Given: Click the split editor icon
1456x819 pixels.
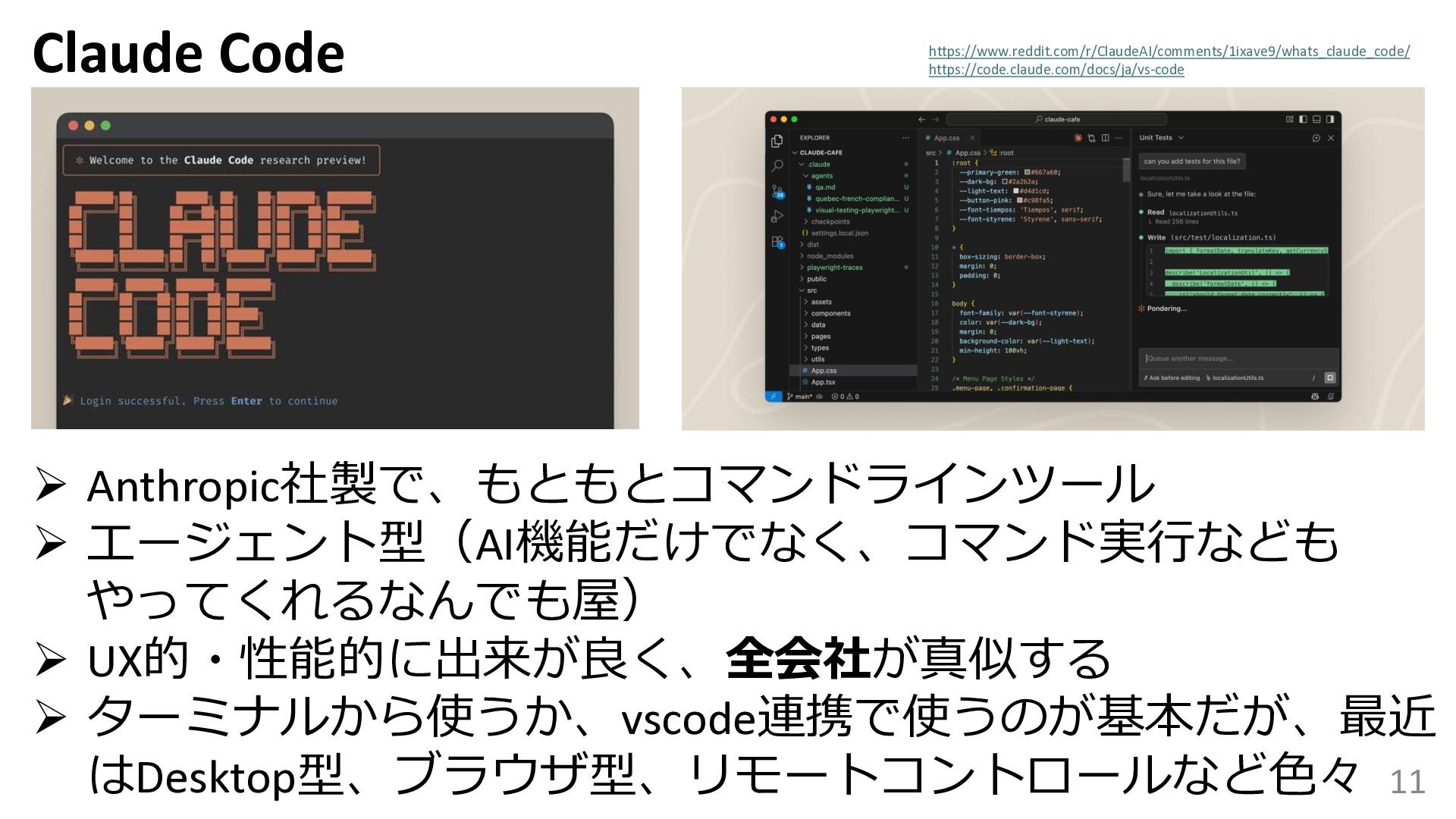Looking at the screenshot, I should [x=1105, y=138].
